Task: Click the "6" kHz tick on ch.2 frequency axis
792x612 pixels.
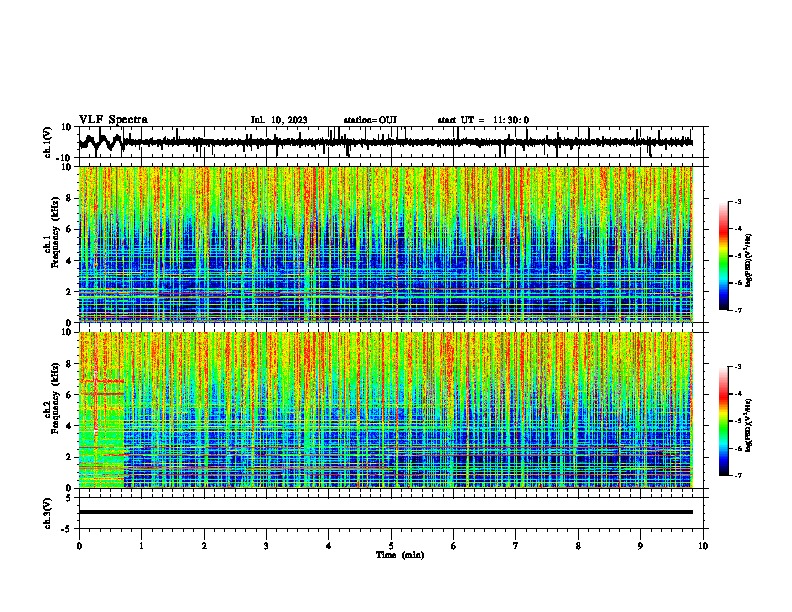Action: (x=69, y=394)
